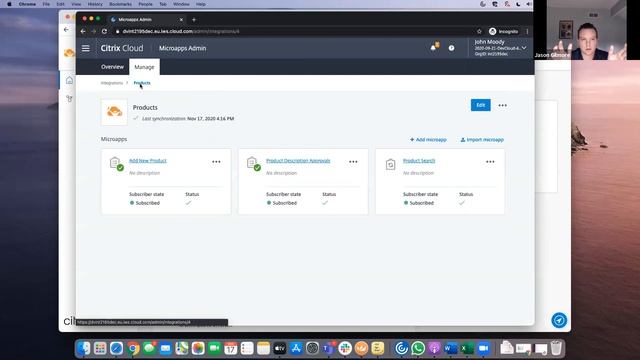This screenshot has height=360, width=640.
Task: Click the Product Search card icon
Action: (391, 164)
